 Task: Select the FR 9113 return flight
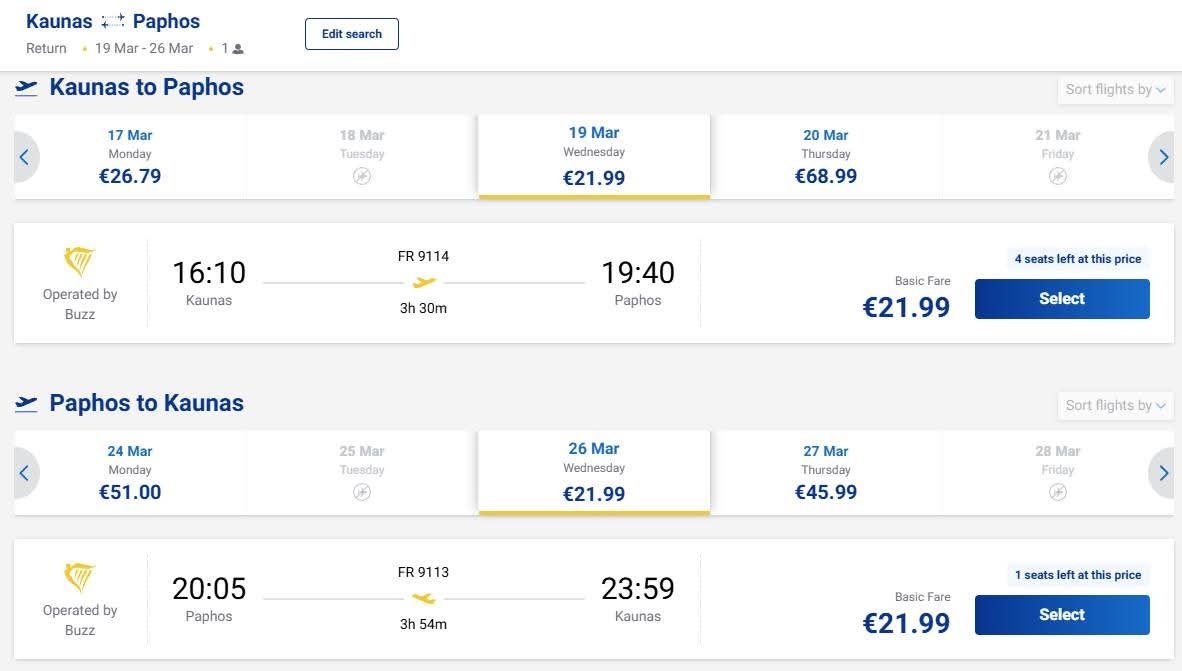tap(1062, 614)
